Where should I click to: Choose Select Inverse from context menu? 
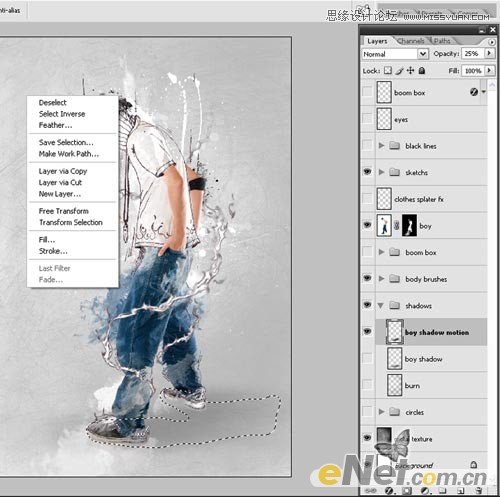point(62,114)
